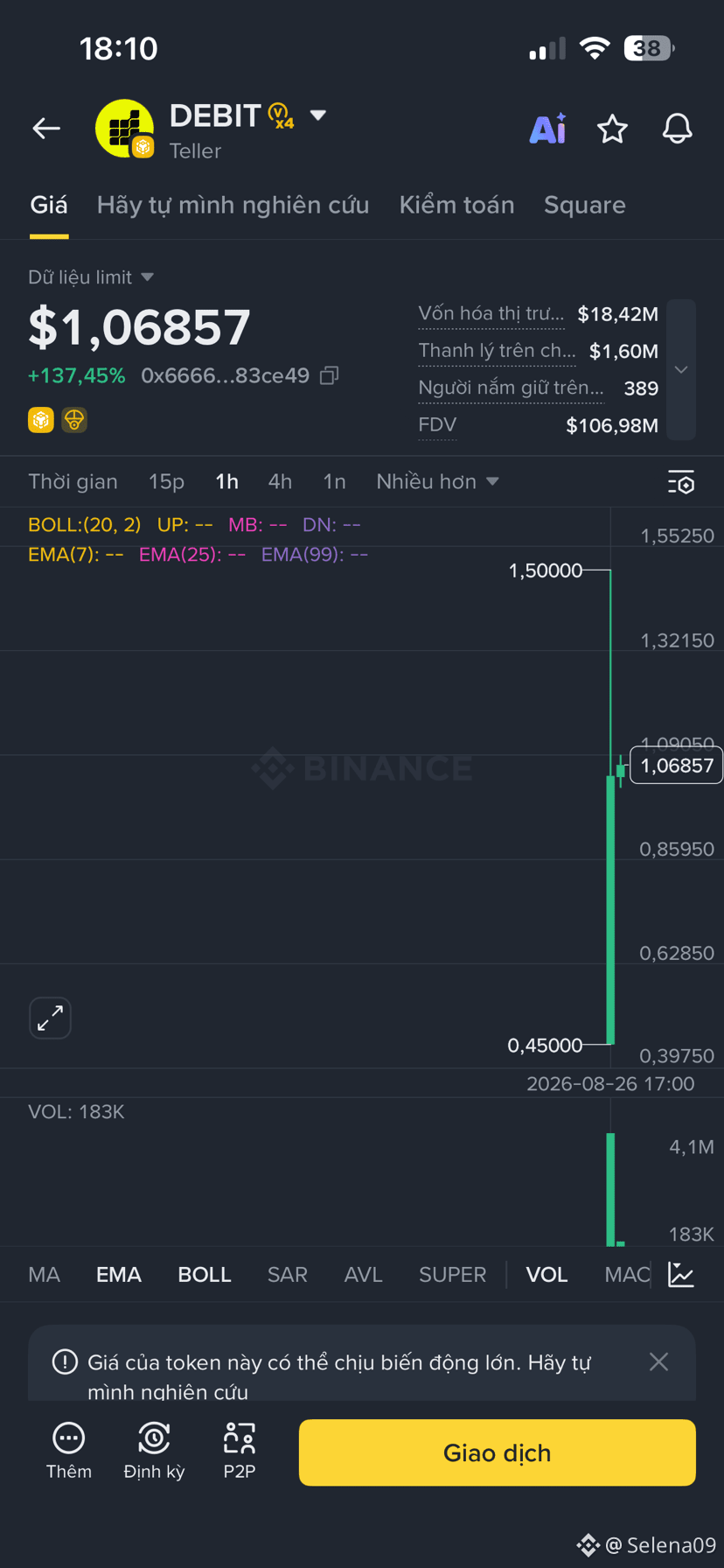Expand market stats panel chevron
This screenshot has height=1568, width=724.
(x=681, y=369)
